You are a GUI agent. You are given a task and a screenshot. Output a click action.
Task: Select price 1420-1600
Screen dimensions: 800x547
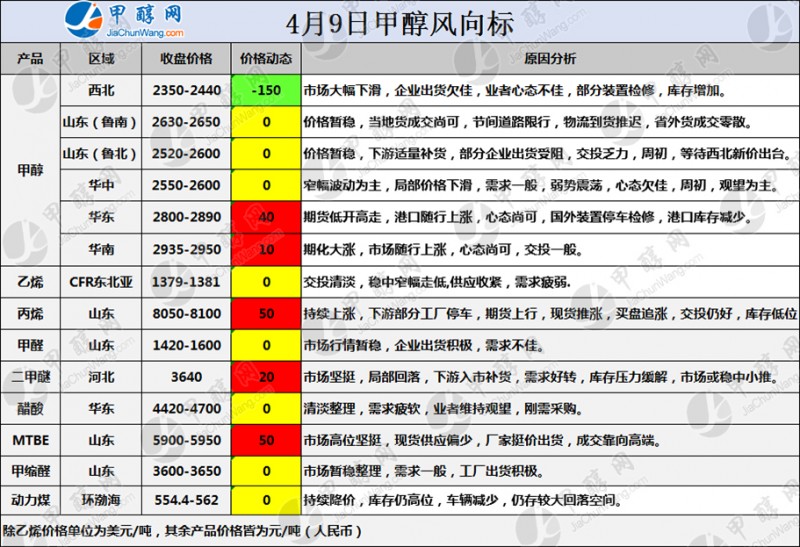coord(186,345)
